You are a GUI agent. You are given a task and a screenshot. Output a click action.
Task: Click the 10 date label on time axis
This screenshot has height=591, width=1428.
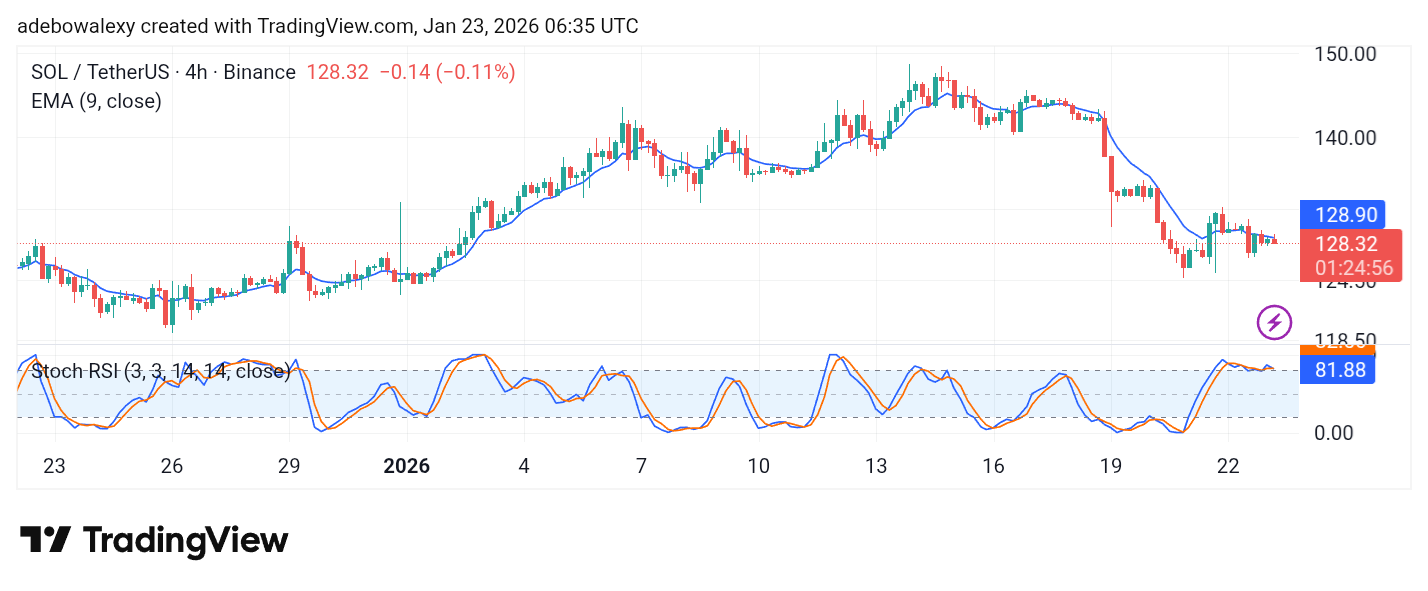(x=758, y=467)
